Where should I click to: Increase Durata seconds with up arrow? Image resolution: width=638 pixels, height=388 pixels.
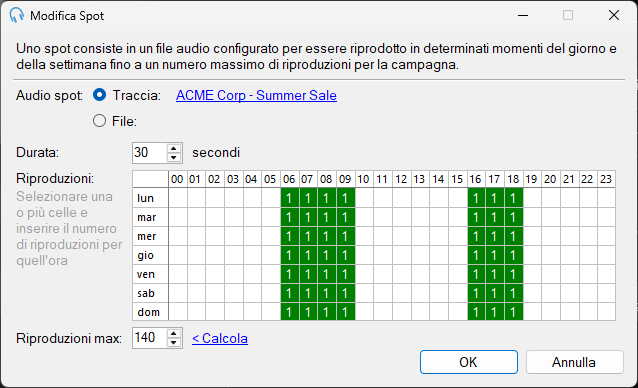(174, 148)
